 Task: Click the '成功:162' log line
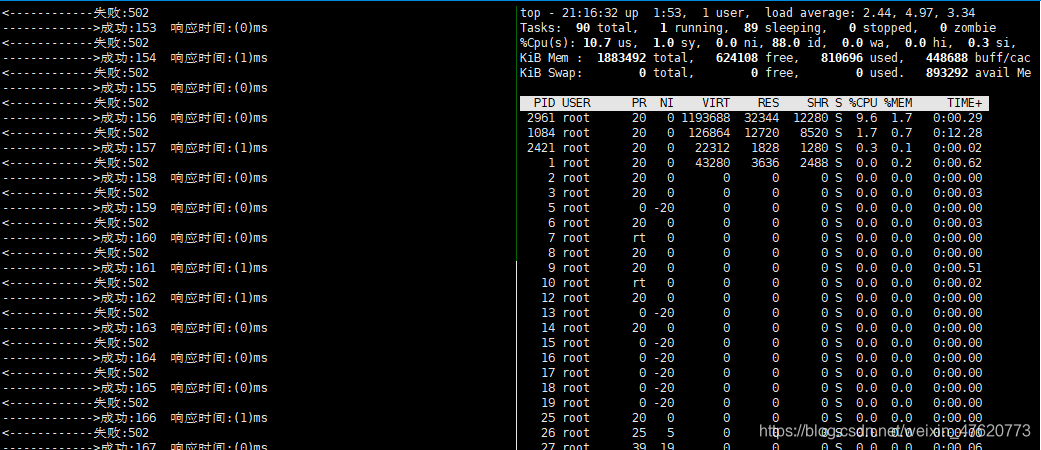[135, 298]
